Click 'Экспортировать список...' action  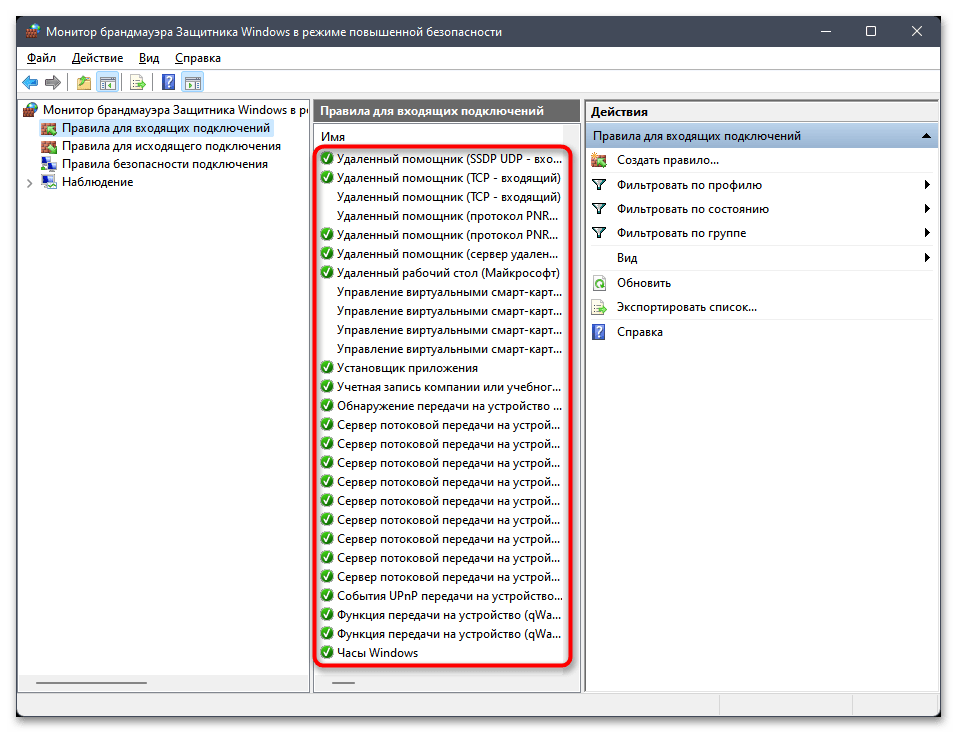[686, 307]
